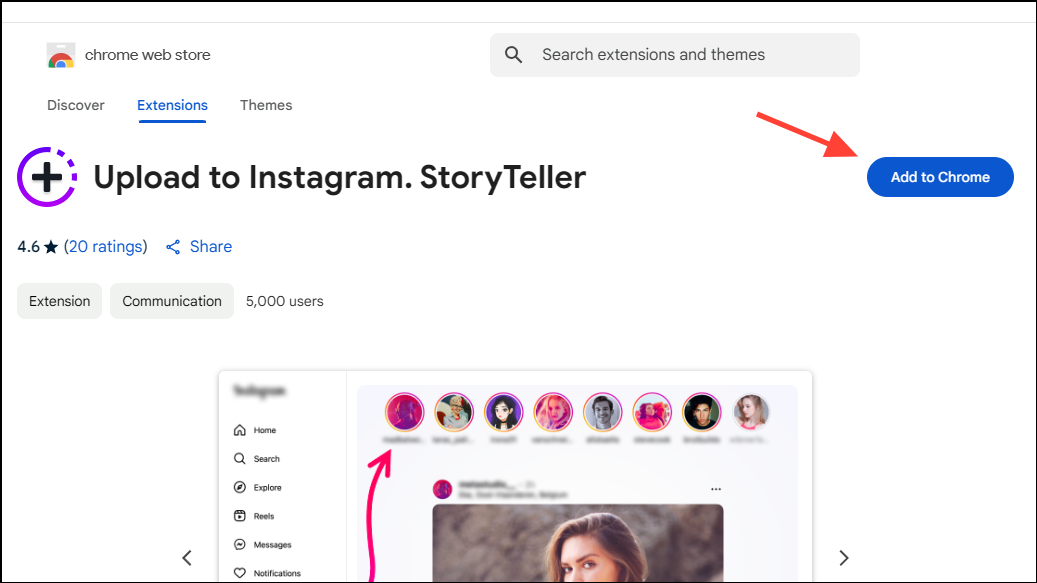Show the previous screenshot with left chevron
The height and width of the screenshot is (583, 1037).
click(x=187, y=558)
